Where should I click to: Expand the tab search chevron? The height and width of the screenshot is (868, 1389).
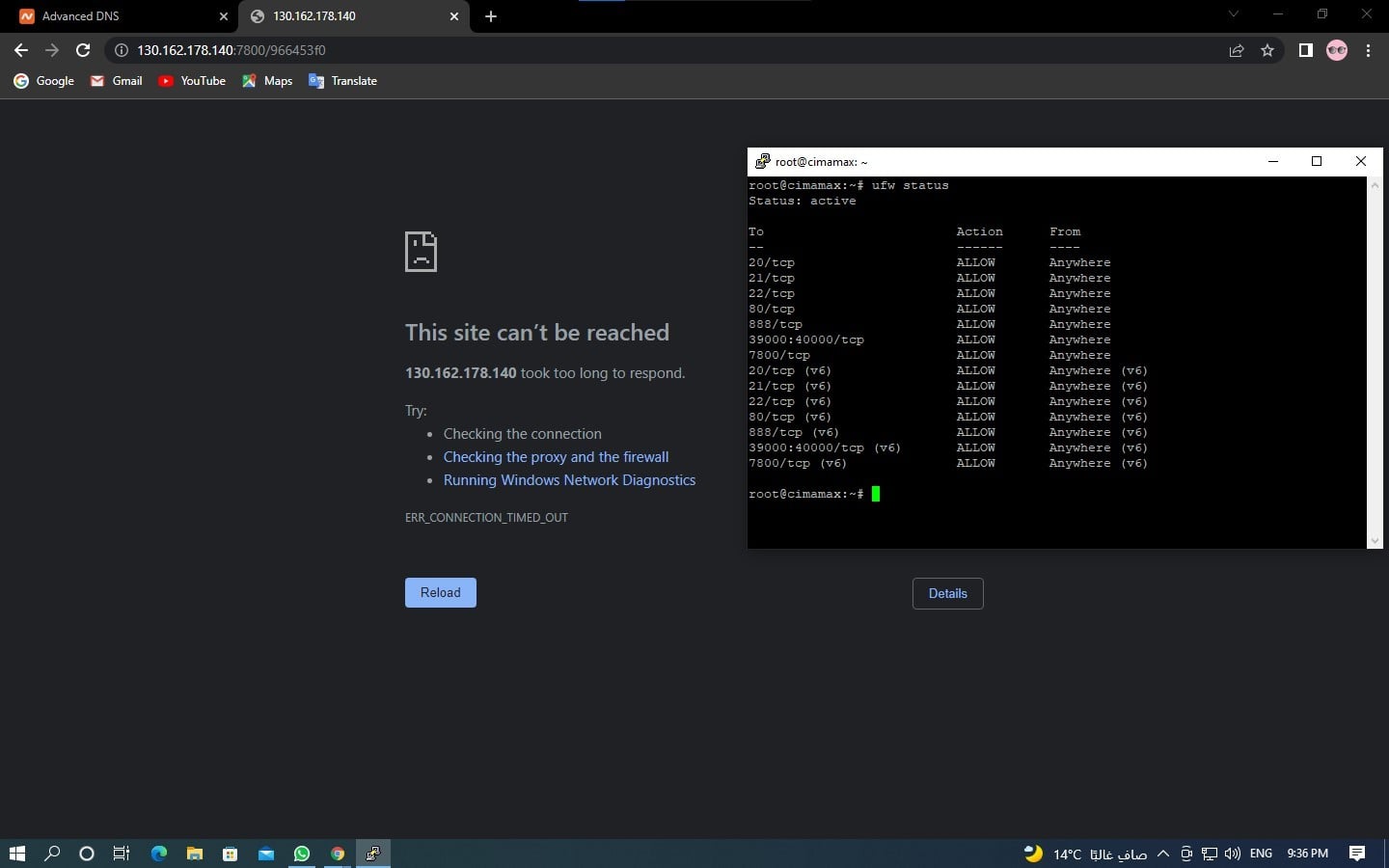(x=1233, y=14)
